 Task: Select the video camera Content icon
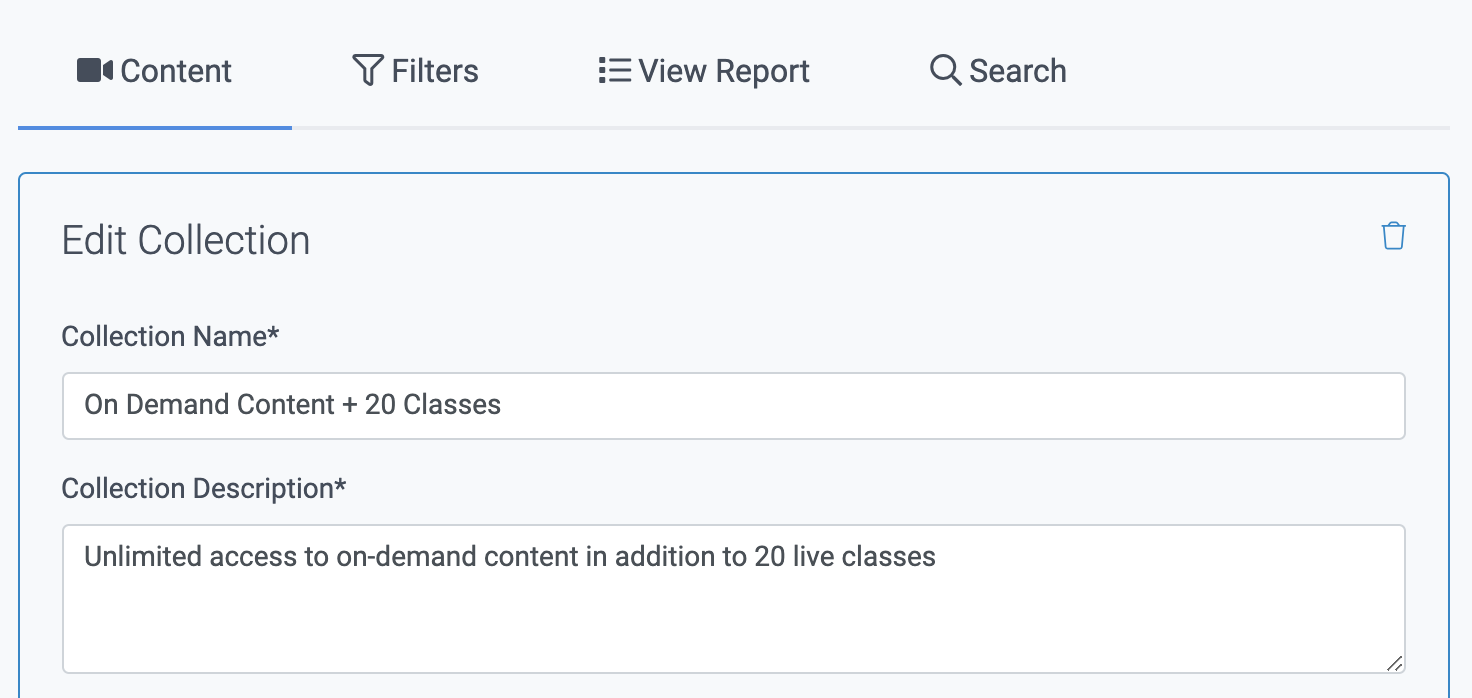94,69
